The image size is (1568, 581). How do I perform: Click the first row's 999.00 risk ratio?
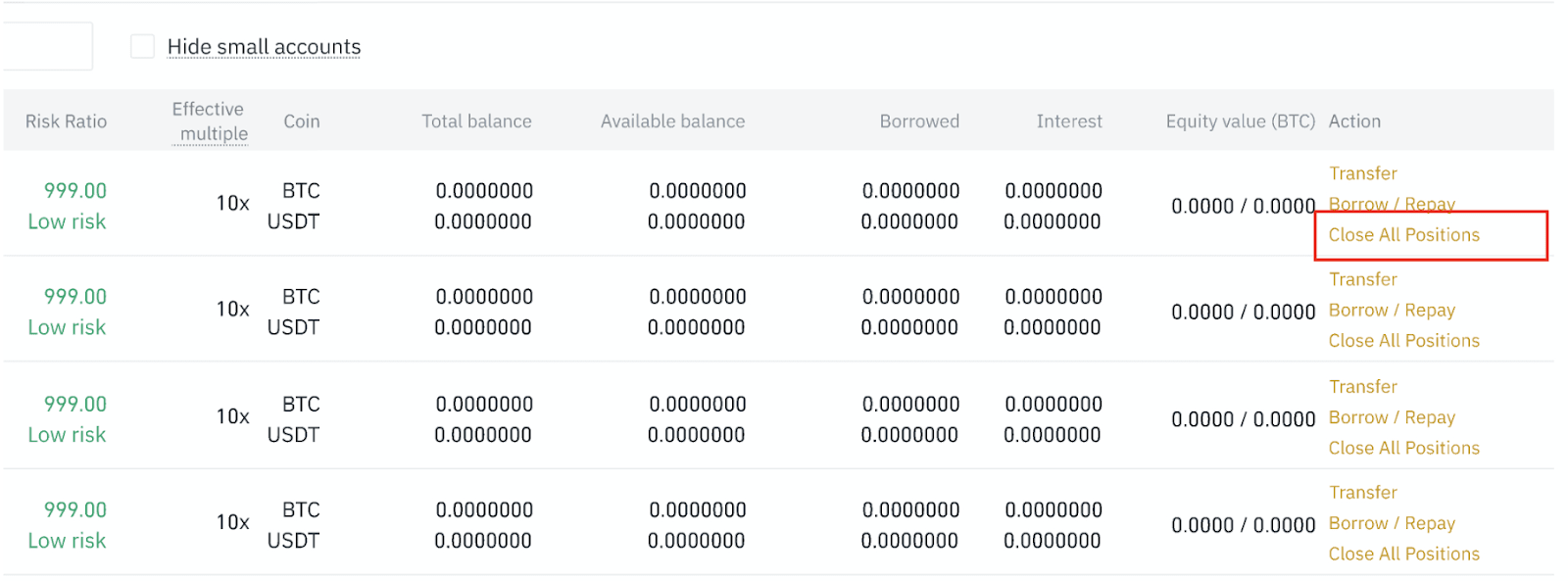[x=75, y=191]
